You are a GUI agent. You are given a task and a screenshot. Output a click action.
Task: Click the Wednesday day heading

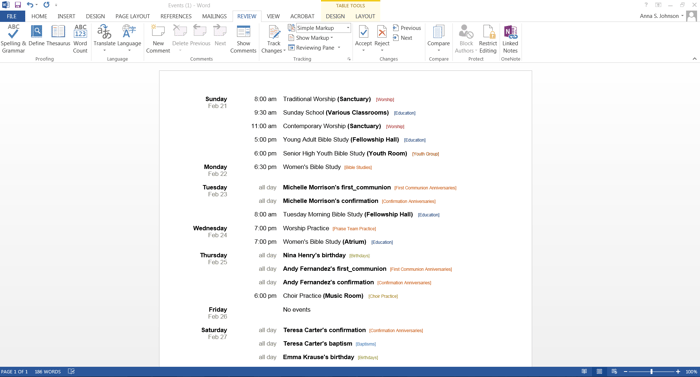coord(210,228)
